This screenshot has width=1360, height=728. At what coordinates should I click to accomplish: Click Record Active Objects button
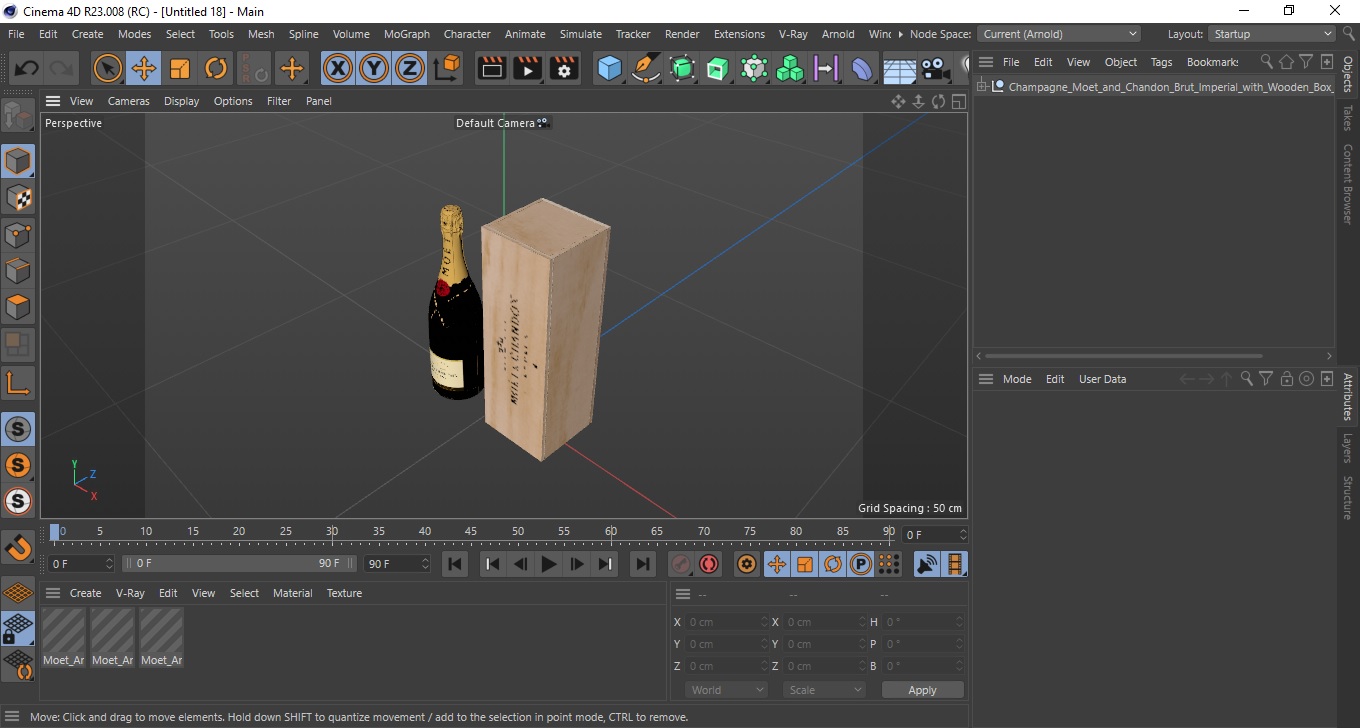point(681,564)
